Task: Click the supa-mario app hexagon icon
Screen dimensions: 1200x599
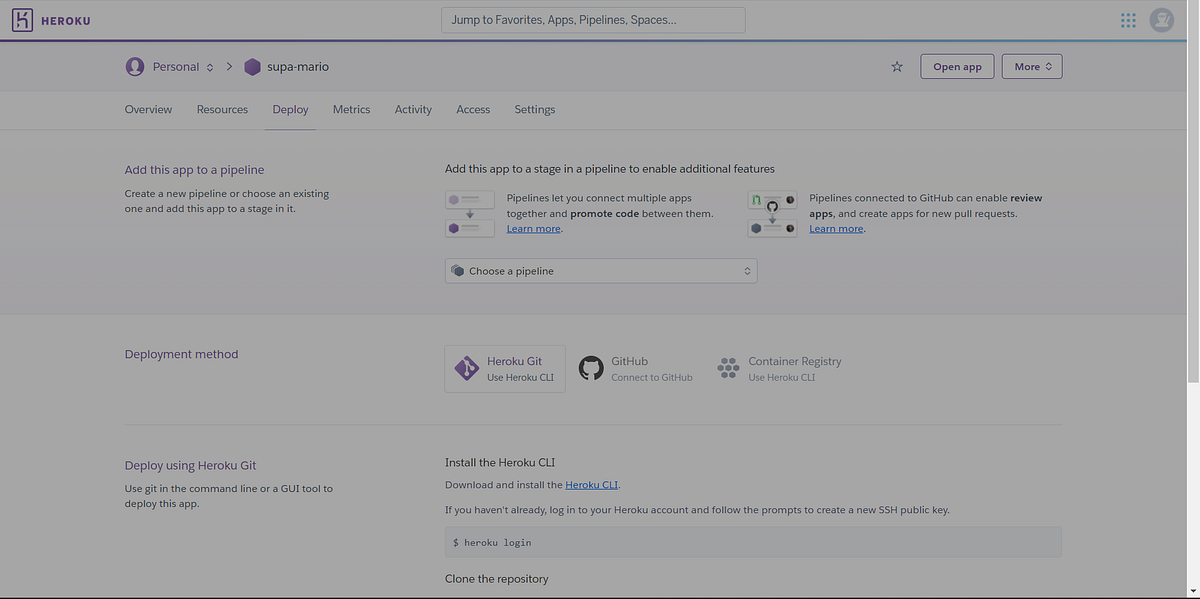Action: click(251, 66)
